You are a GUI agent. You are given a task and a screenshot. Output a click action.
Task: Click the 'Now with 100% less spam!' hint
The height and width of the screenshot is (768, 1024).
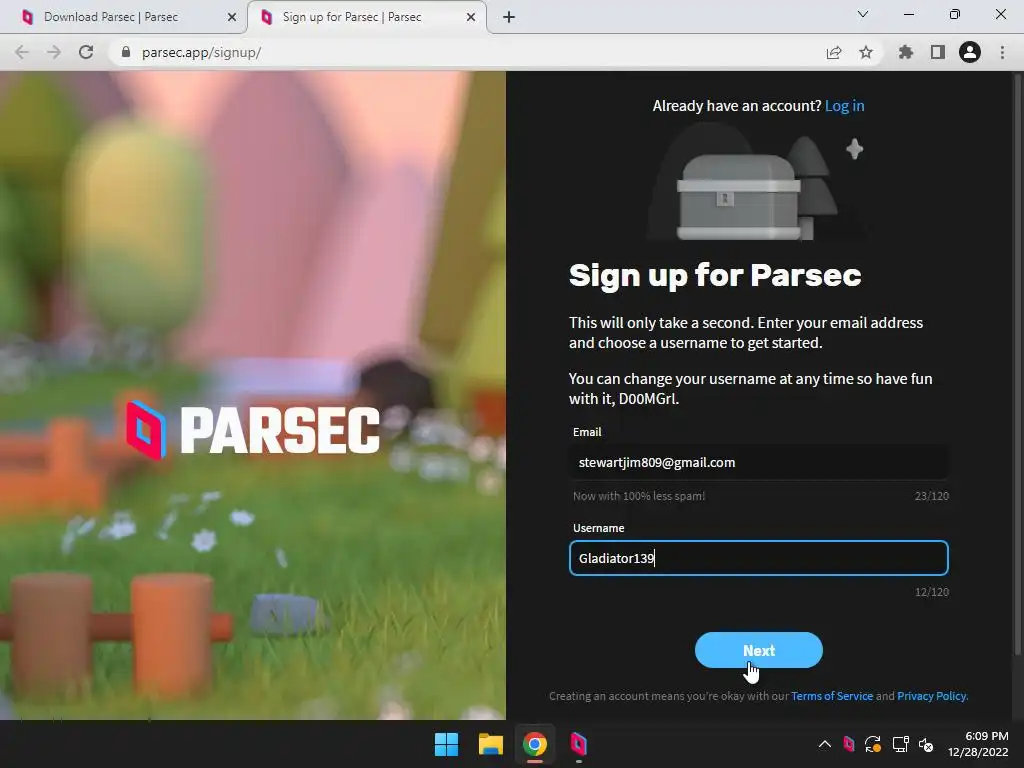coord(639,496)
